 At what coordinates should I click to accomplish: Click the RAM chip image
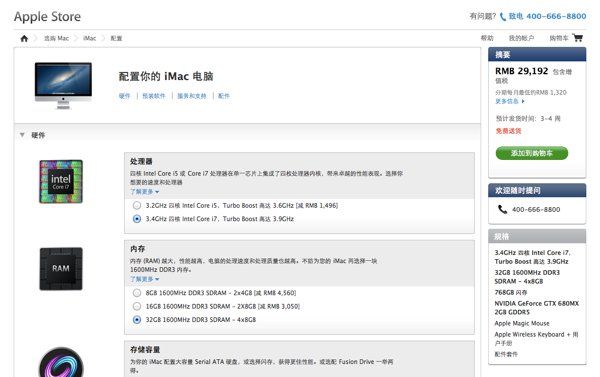point(61,269)
